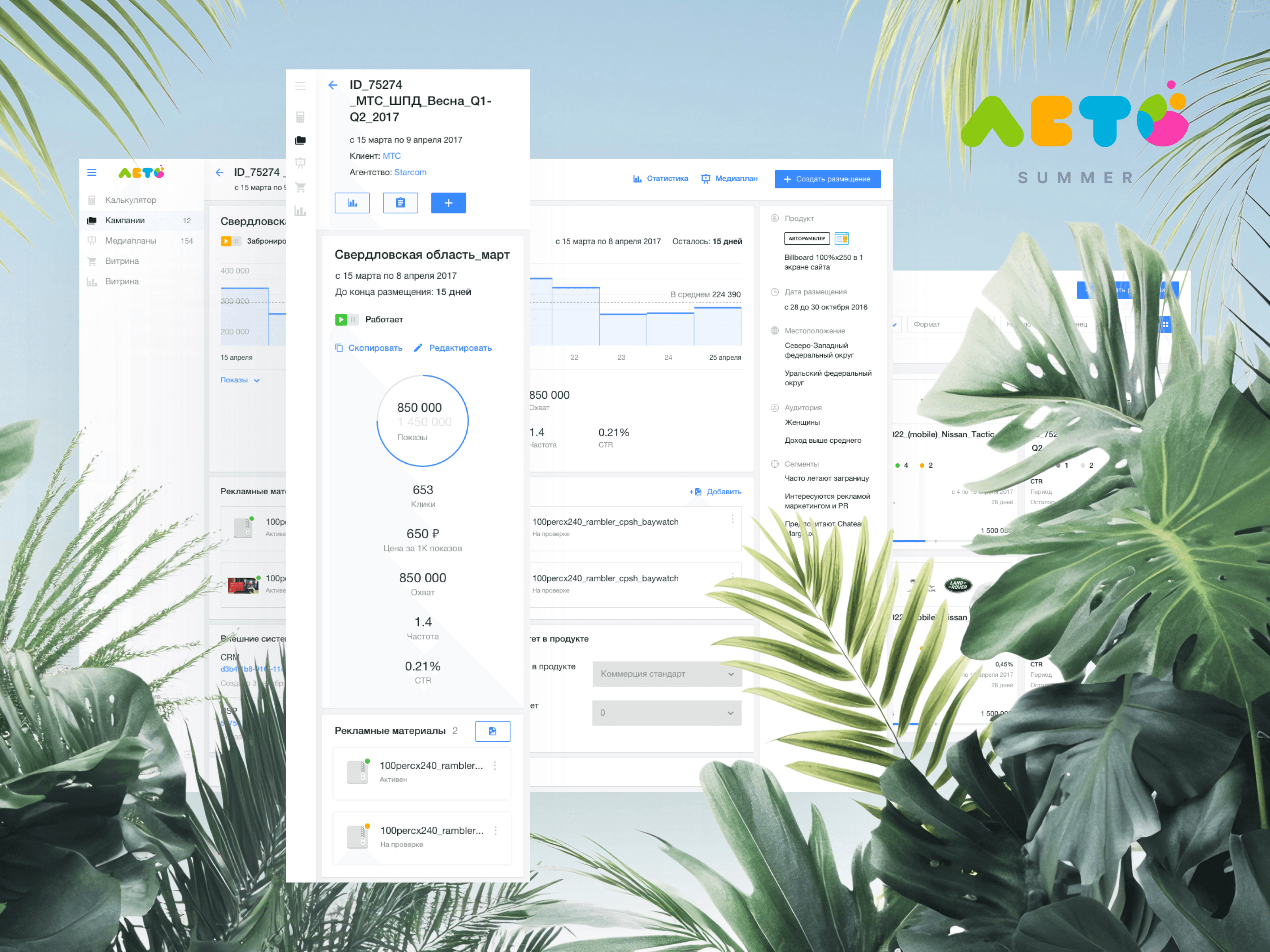Switch to the Статистика view in the top bar
Viewport: 1270px width, 952px height.
pos(660,178)
